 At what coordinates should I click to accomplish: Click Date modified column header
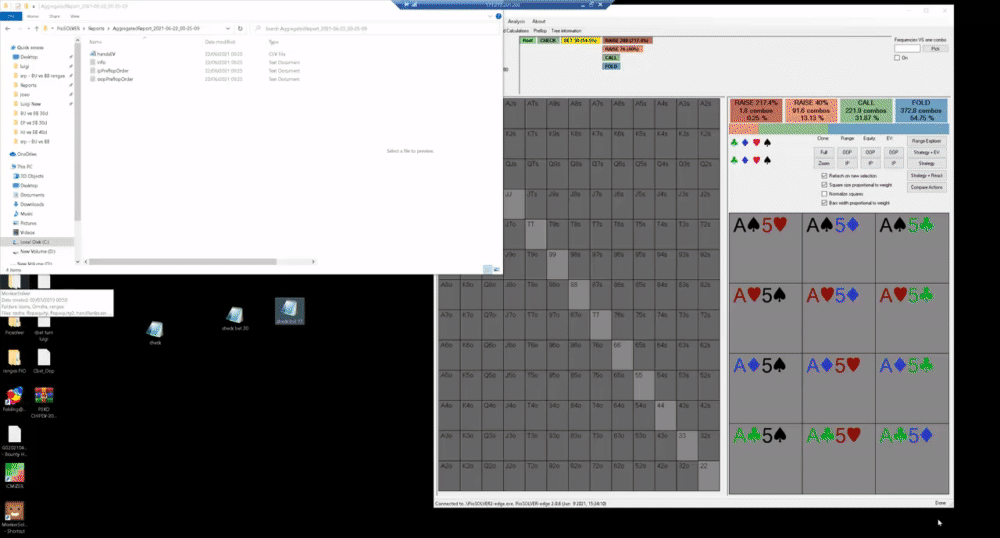pos(220,42)
